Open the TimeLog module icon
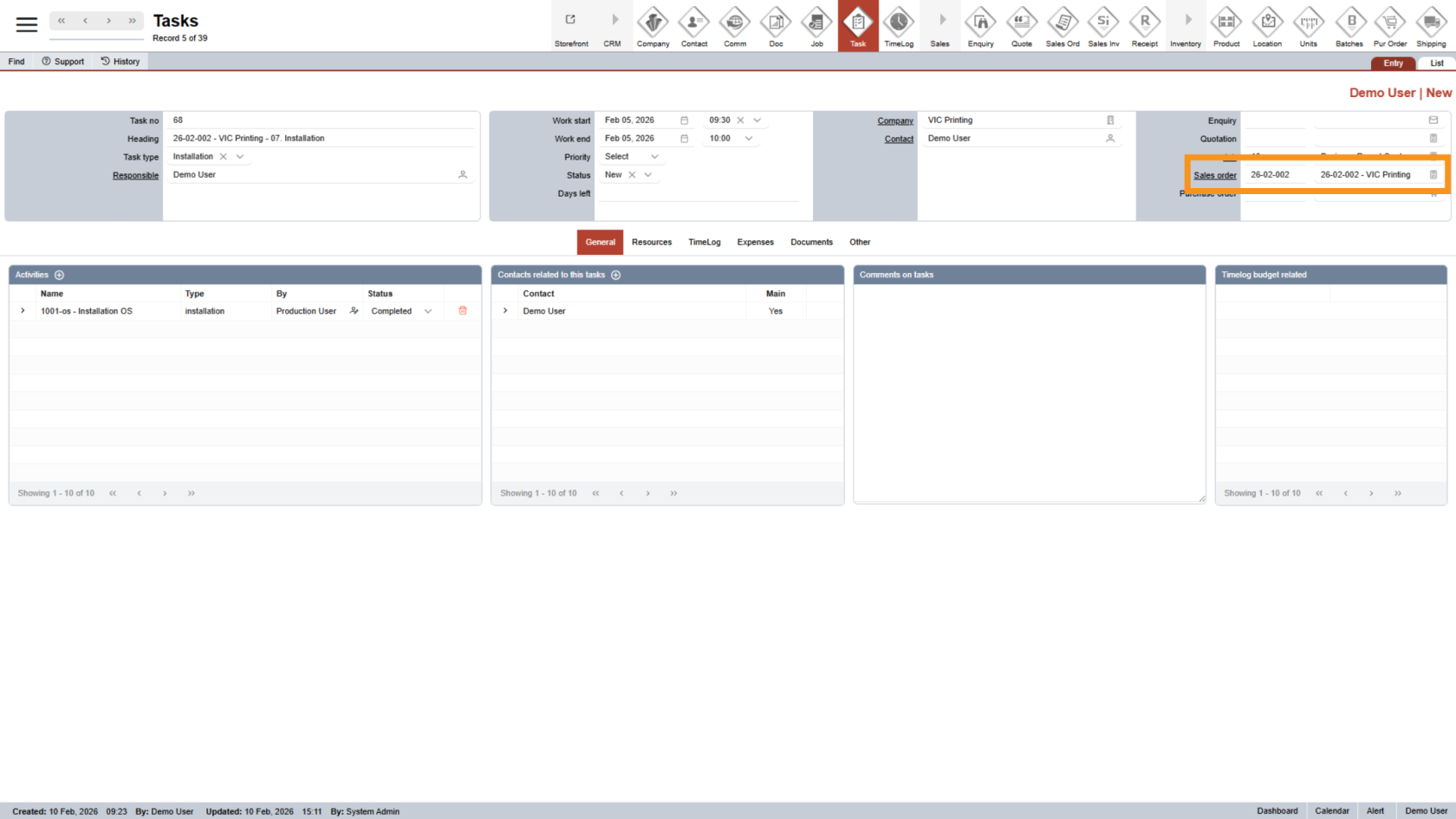Screen dimensions: 1456x819 (899, 25)
